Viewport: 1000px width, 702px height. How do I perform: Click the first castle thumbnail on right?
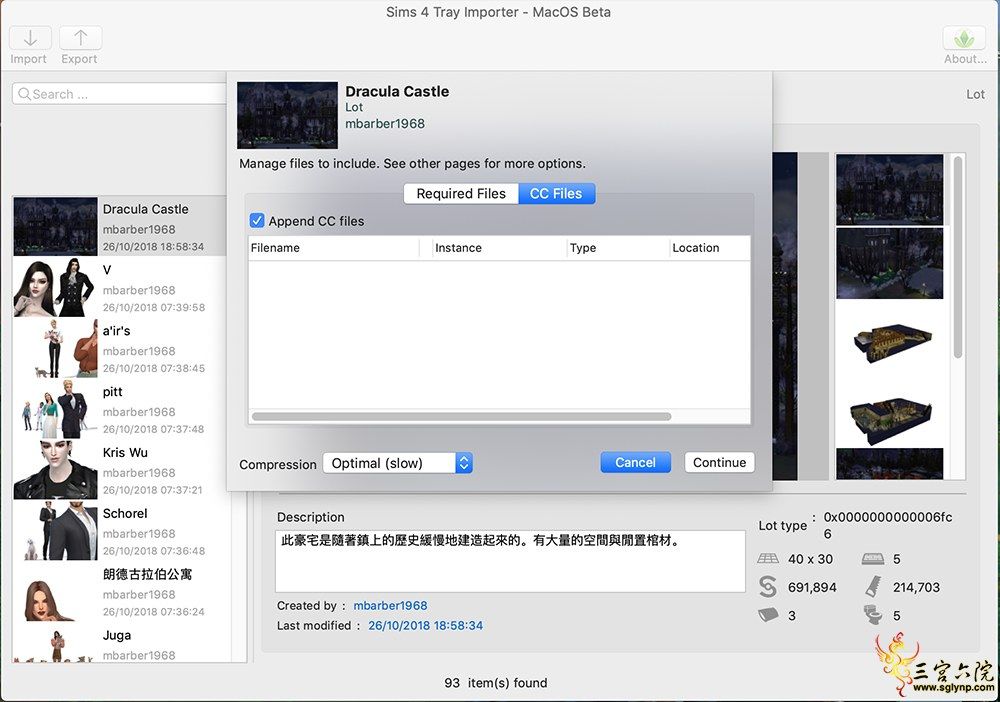pyautogui.click(x=889, y=189)
